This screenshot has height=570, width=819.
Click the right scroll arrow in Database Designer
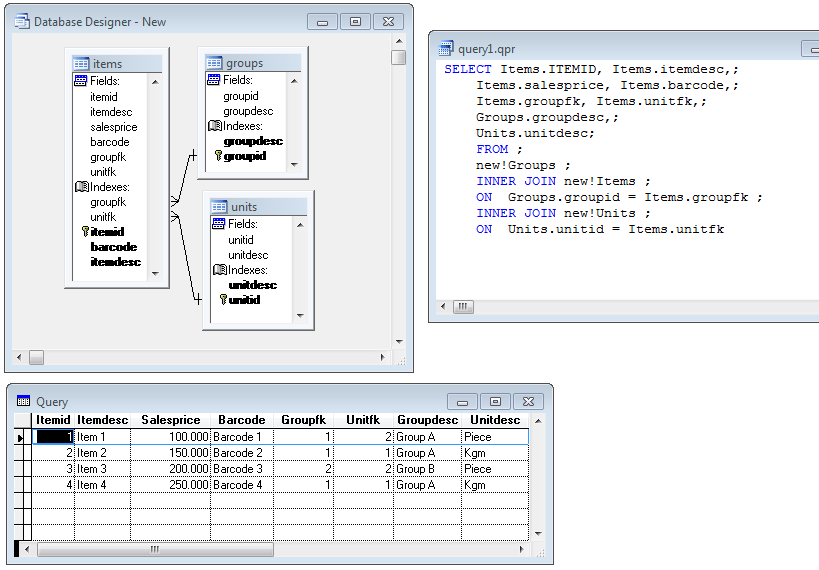click(382, 357)
